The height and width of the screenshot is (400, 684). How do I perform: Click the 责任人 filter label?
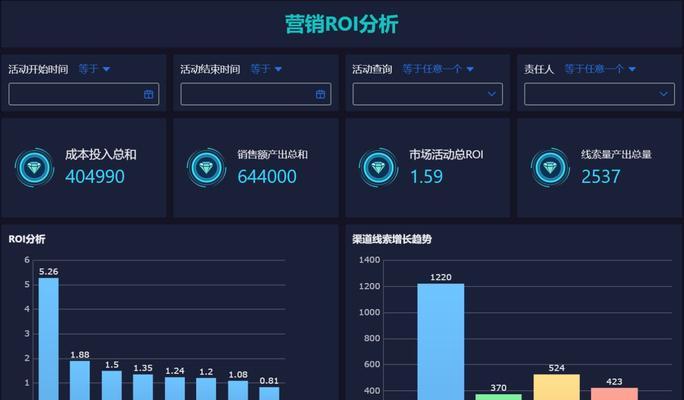[x=539, y=69]
